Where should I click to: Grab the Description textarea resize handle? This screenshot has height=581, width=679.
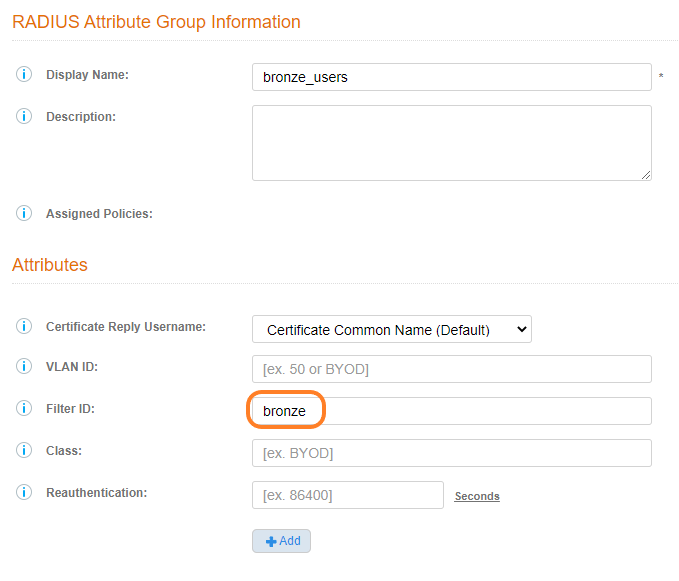coord(645,175)
